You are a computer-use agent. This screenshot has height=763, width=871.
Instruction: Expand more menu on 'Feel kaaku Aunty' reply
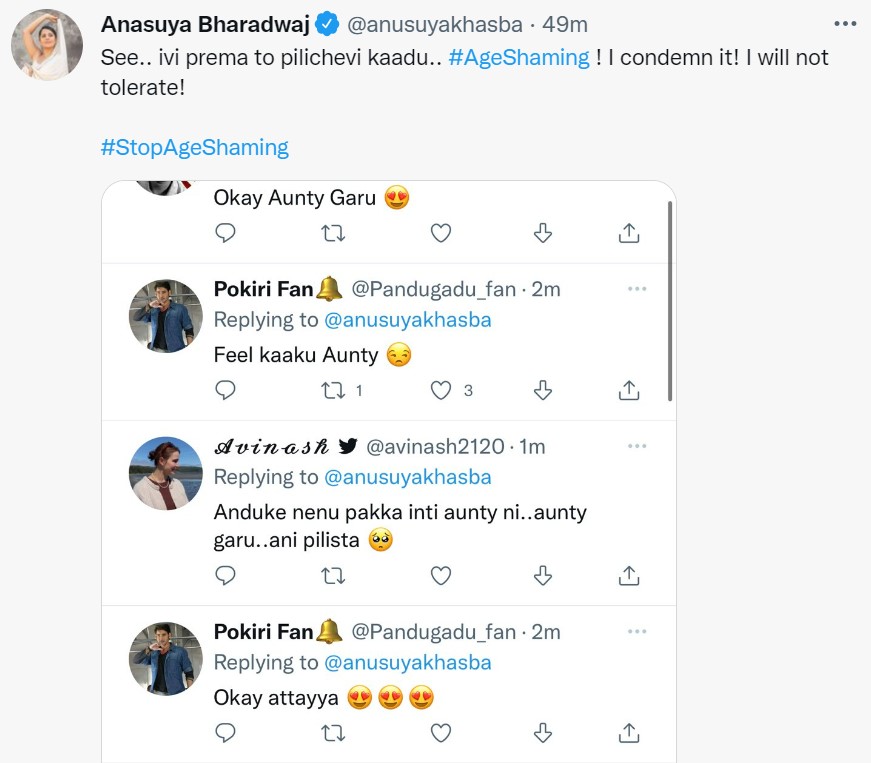(637, 288)
